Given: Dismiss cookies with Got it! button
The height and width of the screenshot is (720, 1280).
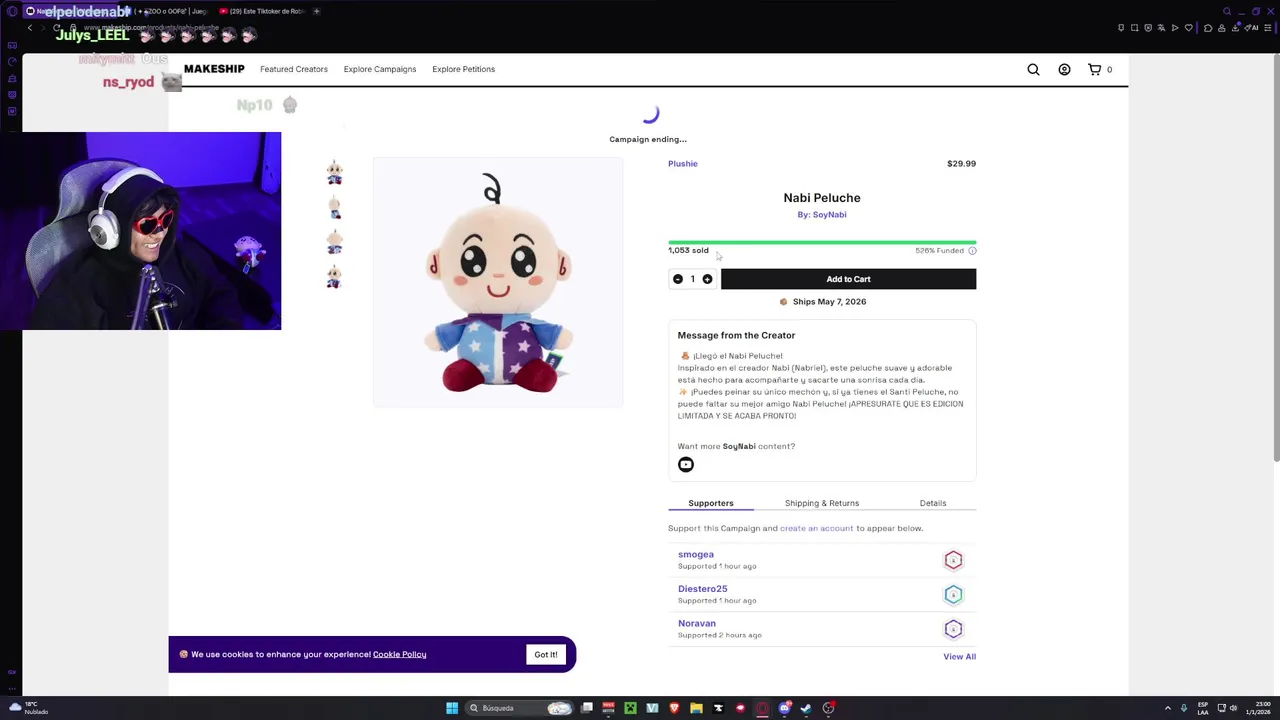Looking at the screenshot, I should (546, 654).
